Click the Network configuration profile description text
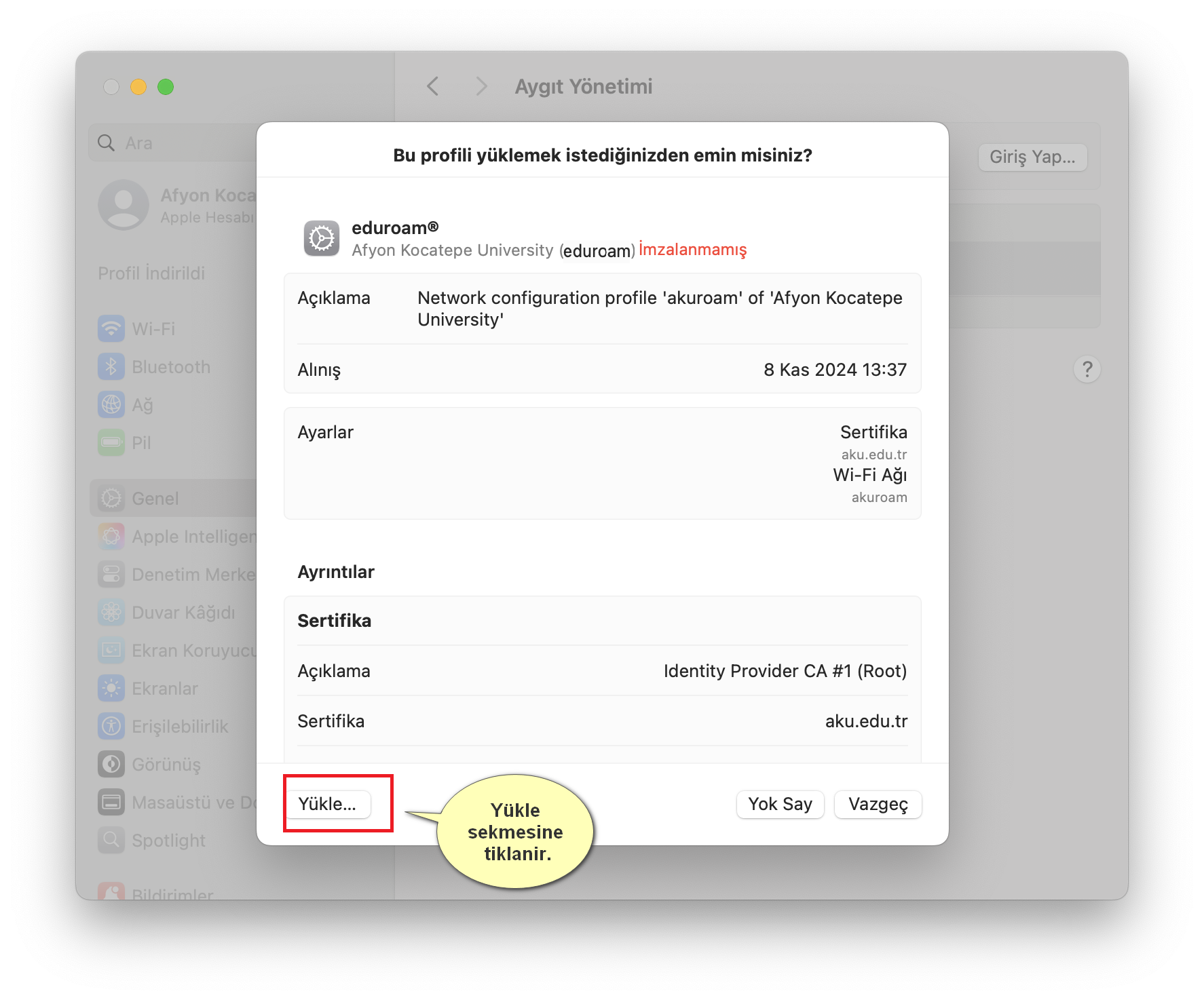 660,309
